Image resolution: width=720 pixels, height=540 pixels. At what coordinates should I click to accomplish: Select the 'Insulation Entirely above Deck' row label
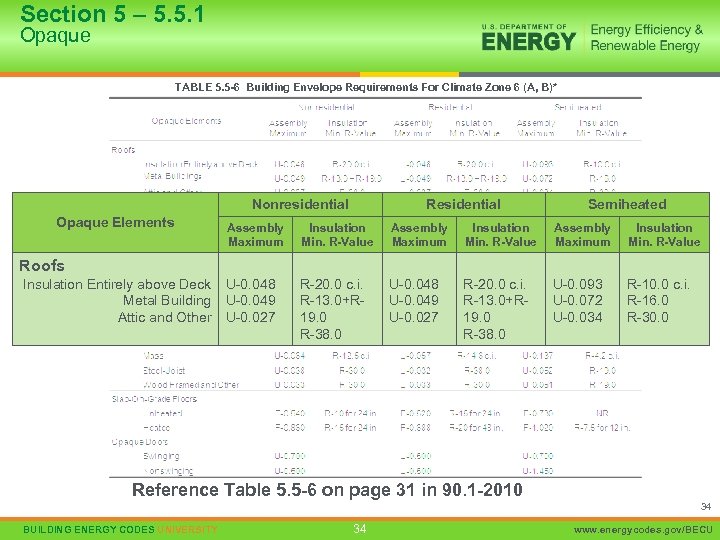[x=117, y=284]
